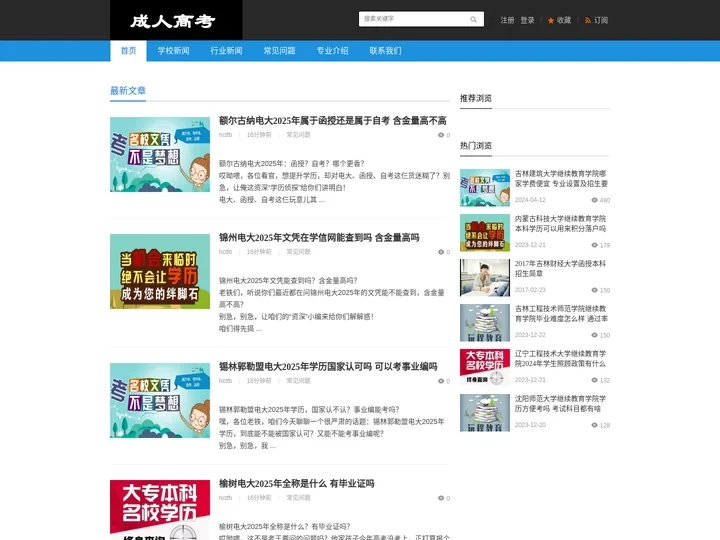Image resolution: width=720 pixels, height=540 pixels.
Task: Focus the 搜索关键字 search field
Action: 415,19
